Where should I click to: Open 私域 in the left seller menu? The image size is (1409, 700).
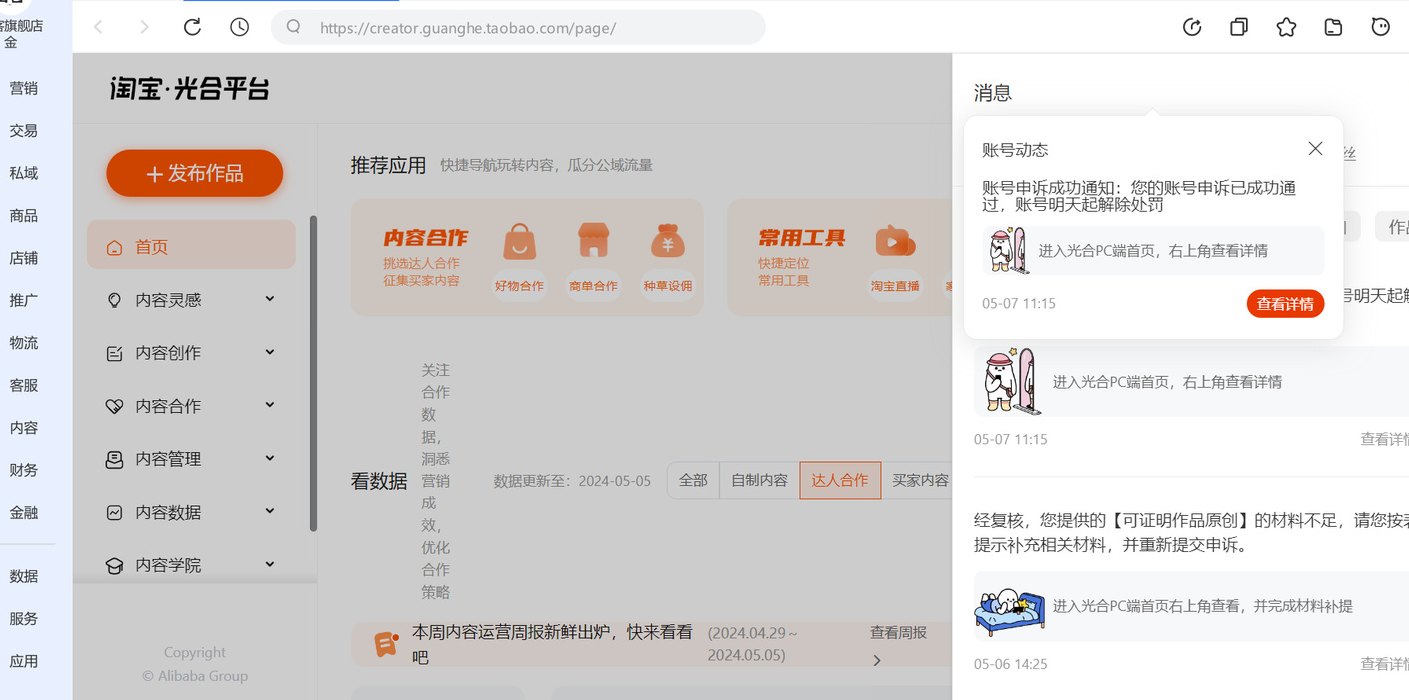[x=24, y=173]
